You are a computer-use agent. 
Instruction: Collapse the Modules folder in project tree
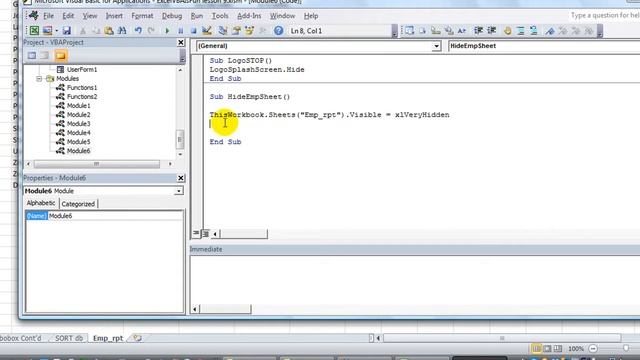(x=39, y=78)
